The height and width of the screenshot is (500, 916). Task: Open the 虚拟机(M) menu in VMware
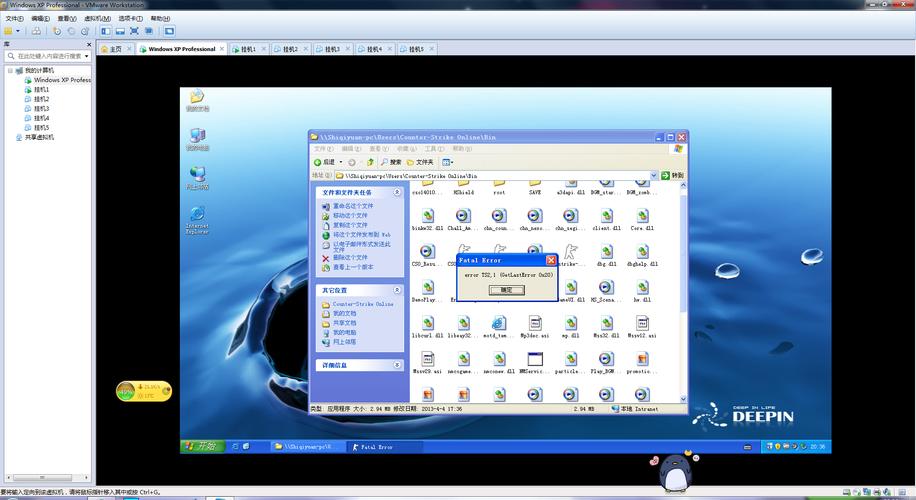click(x=97, y=19)
